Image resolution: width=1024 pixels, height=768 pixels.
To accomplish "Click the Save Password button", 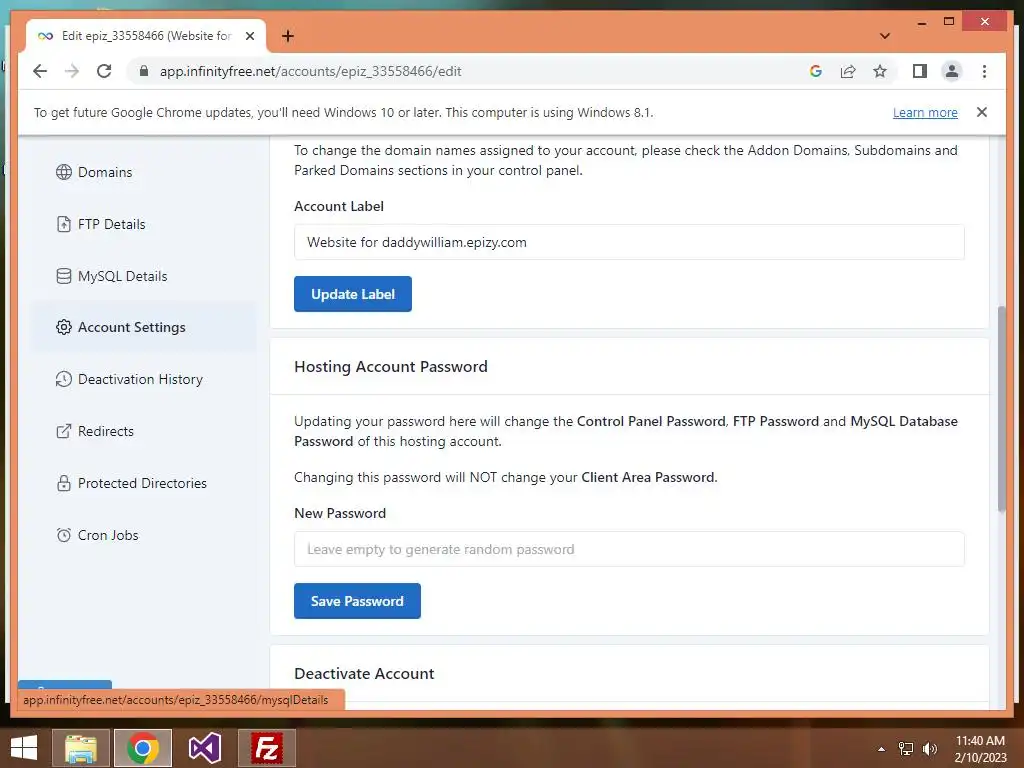I will (x=357, y=601).
